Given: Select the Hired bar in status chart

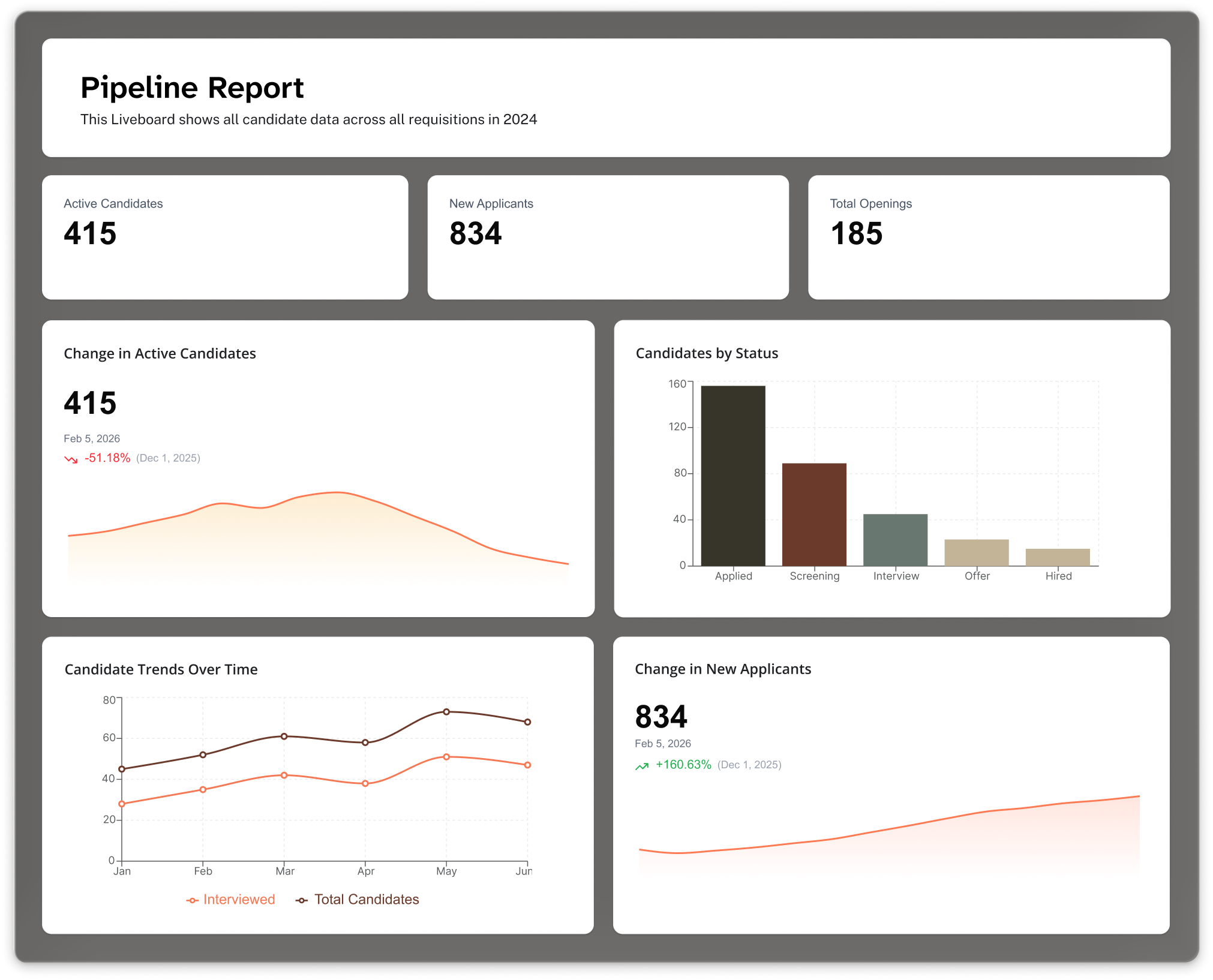Looking at the screenshot, I should (1058, 557).
